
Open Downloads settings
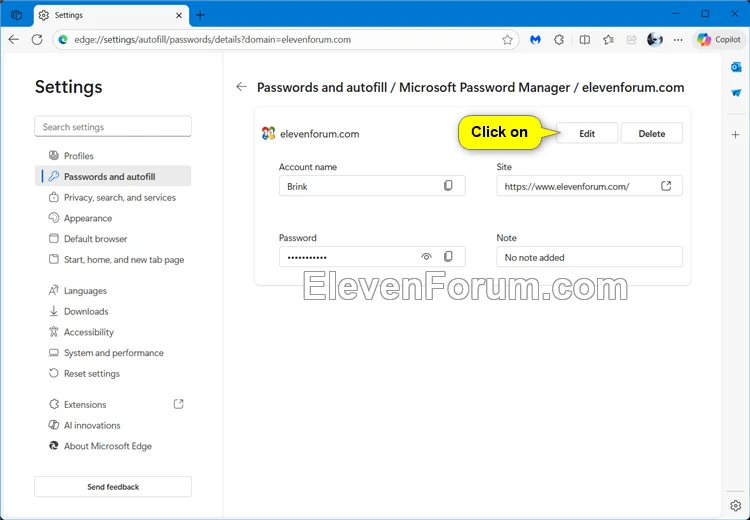[113, 311]
